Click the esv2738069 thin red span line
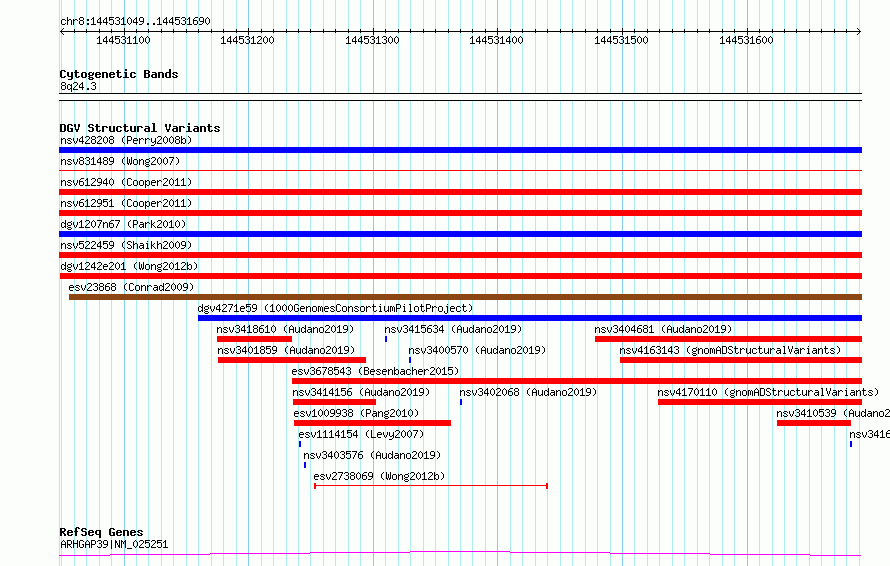This screenshot has width=890, height=566. point(431,486)
